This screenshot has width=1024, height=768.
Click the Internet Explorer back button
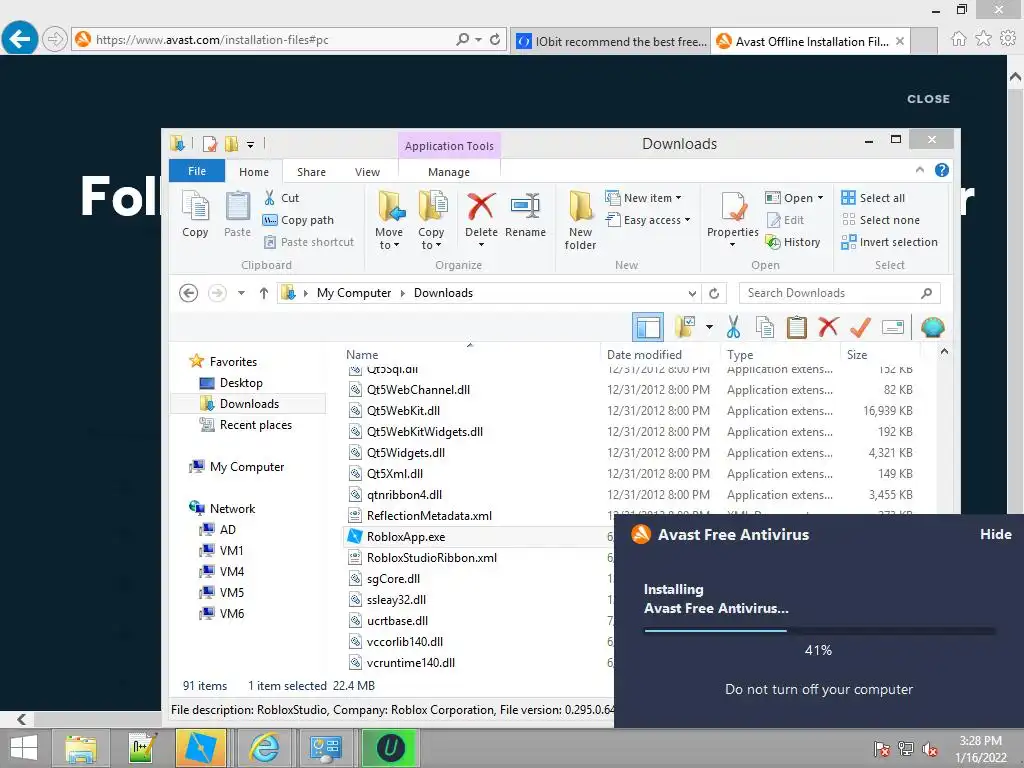pyautogui.click(x=20, y=39)
